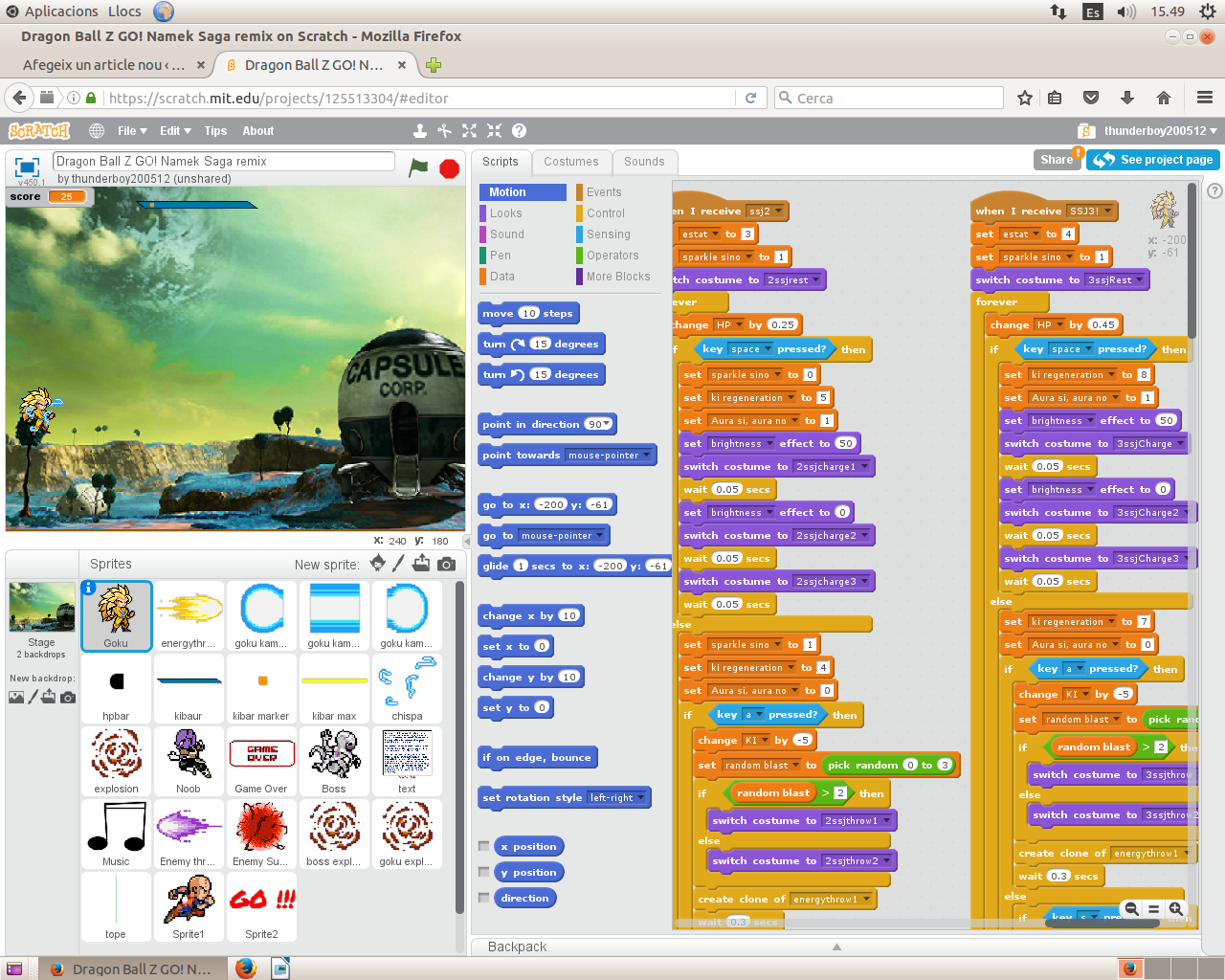Open new sprite from camera icon

click(x=446, y=564)
